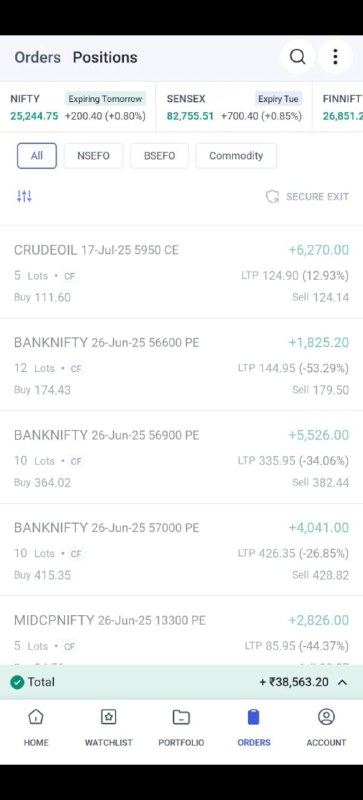Select the NSEFO filter chip

(x=93, y=156)
